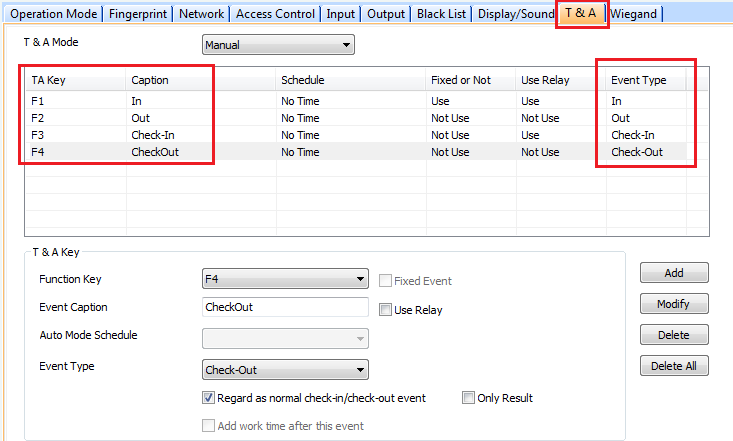Switch to the Black List tab
733x441 pixels.
[x=441, y=14]
